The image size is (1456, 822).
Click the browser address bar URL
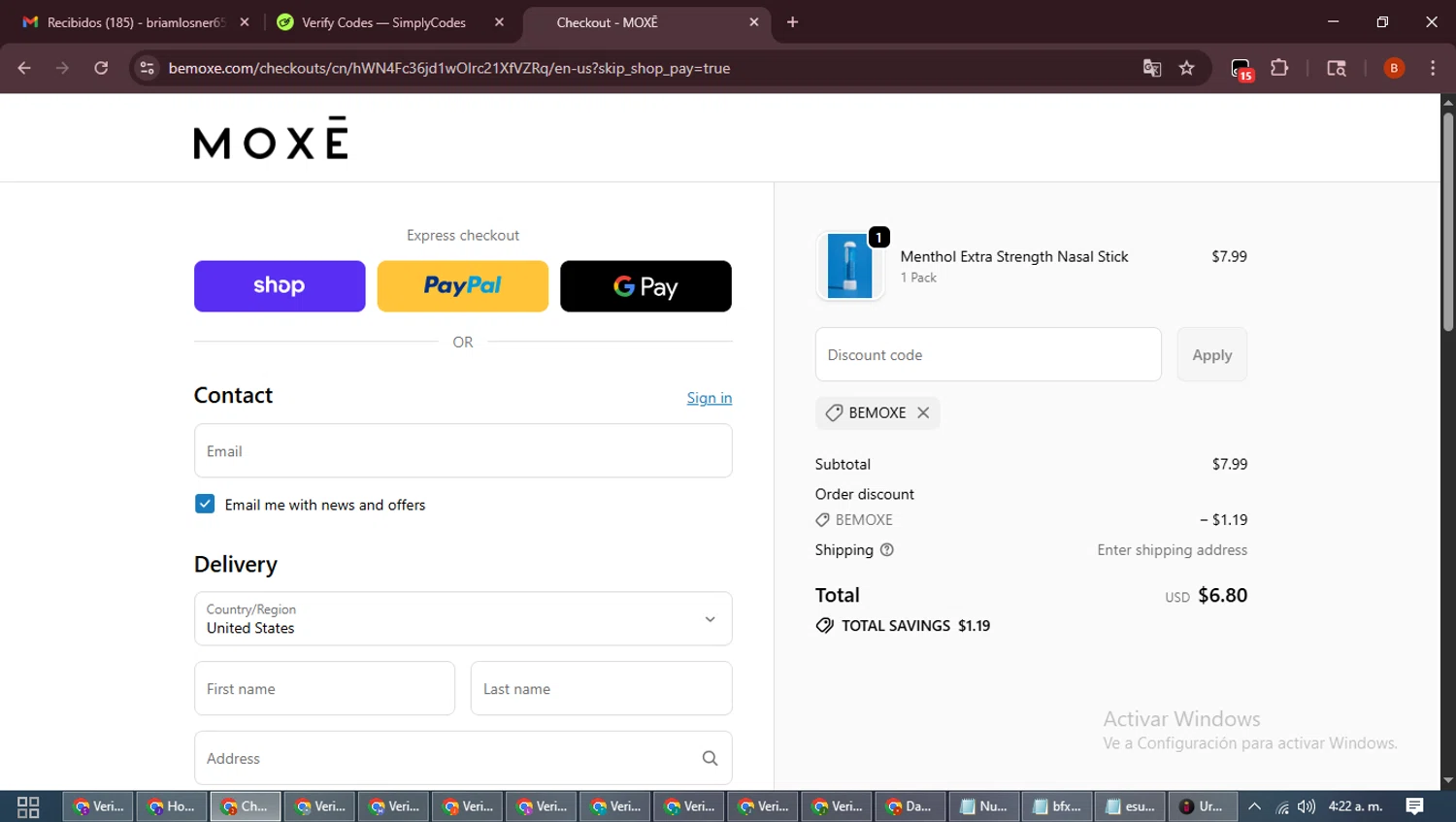pyautogui.click(x=449, y=68)
